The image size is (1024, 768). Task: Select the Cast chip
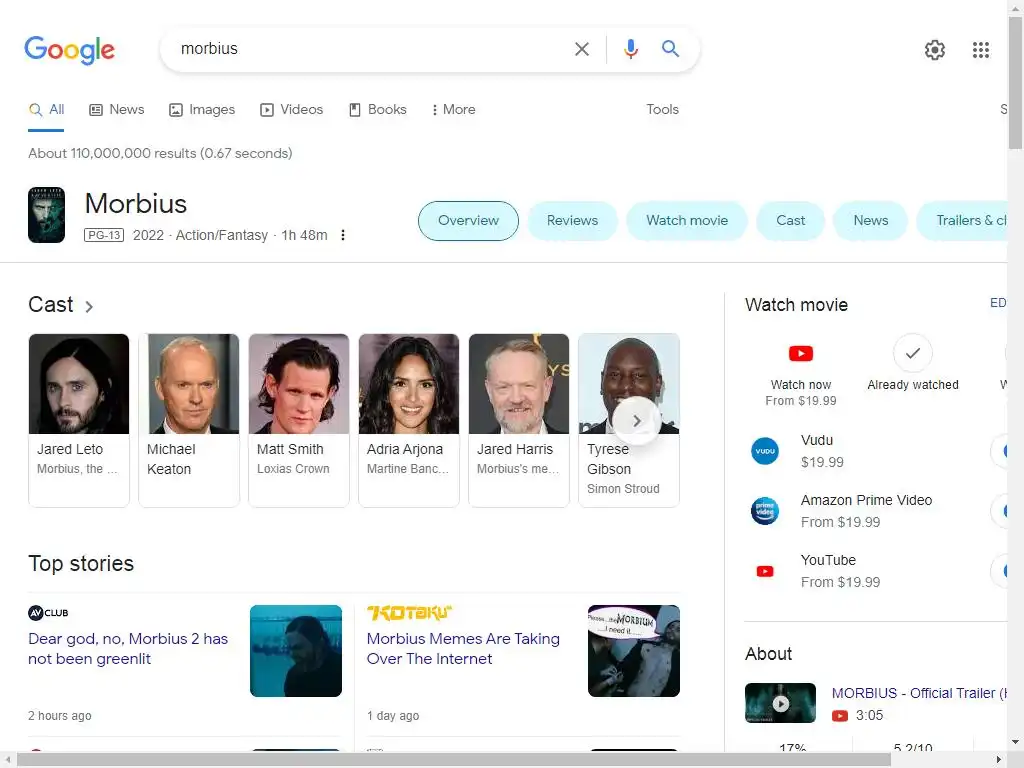pos(790,221)
